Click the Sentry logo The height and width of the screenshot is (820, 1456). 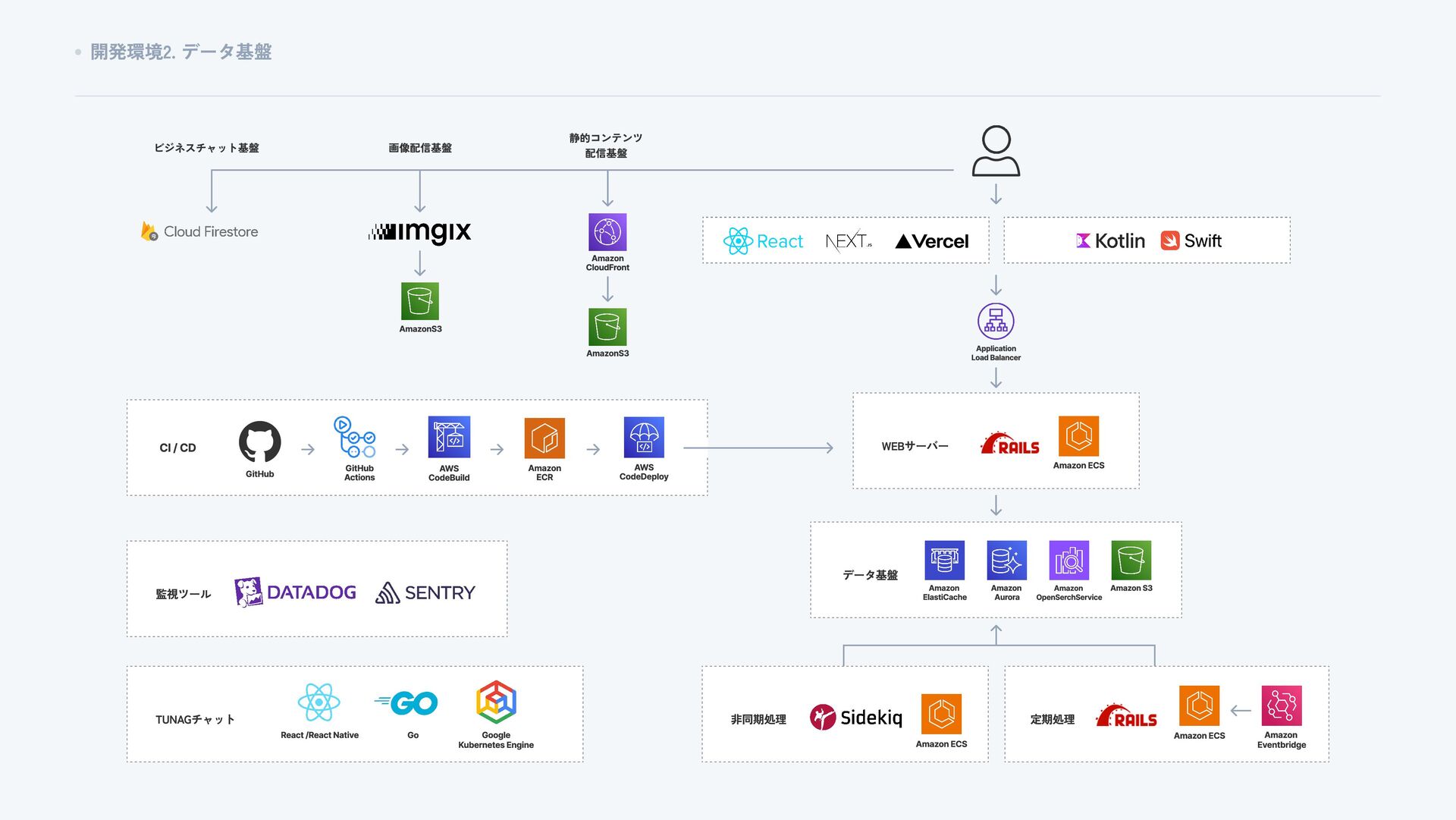click(425, 592)
